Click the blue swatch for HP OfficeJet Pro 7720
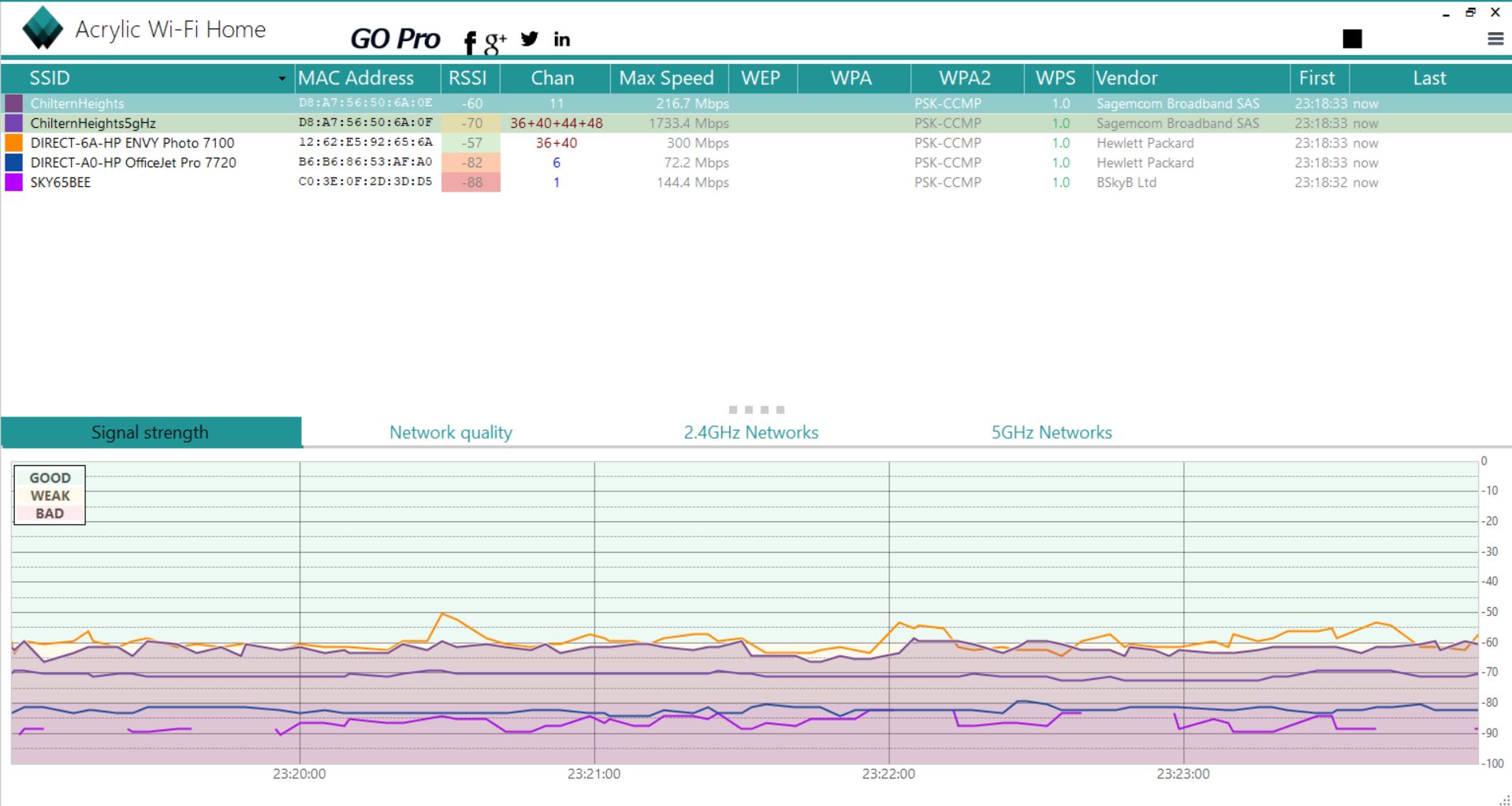The width and height of the screenshot is (1512, 806). point(14,162)
